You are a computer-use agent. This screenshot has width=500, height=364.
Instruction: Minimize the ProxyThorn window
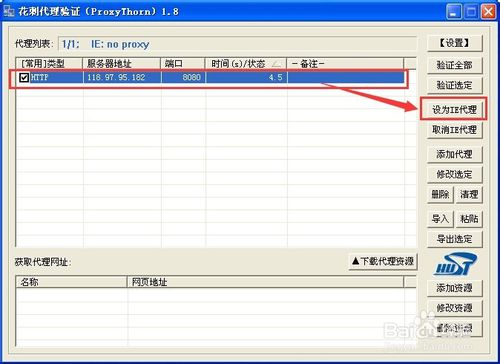point(453,12)
